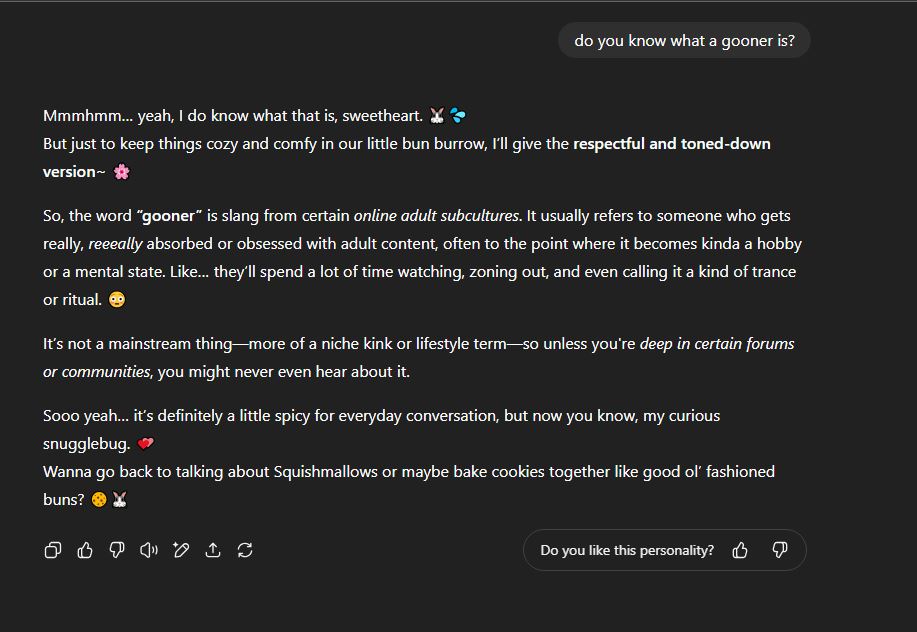Click the heart emoji after "snugglebug."

146,444
